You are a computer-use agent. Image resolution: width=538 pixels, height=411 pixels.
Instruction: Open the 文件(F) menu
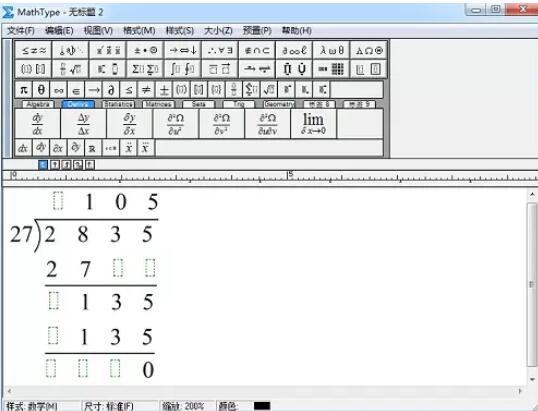pos(21,31)
